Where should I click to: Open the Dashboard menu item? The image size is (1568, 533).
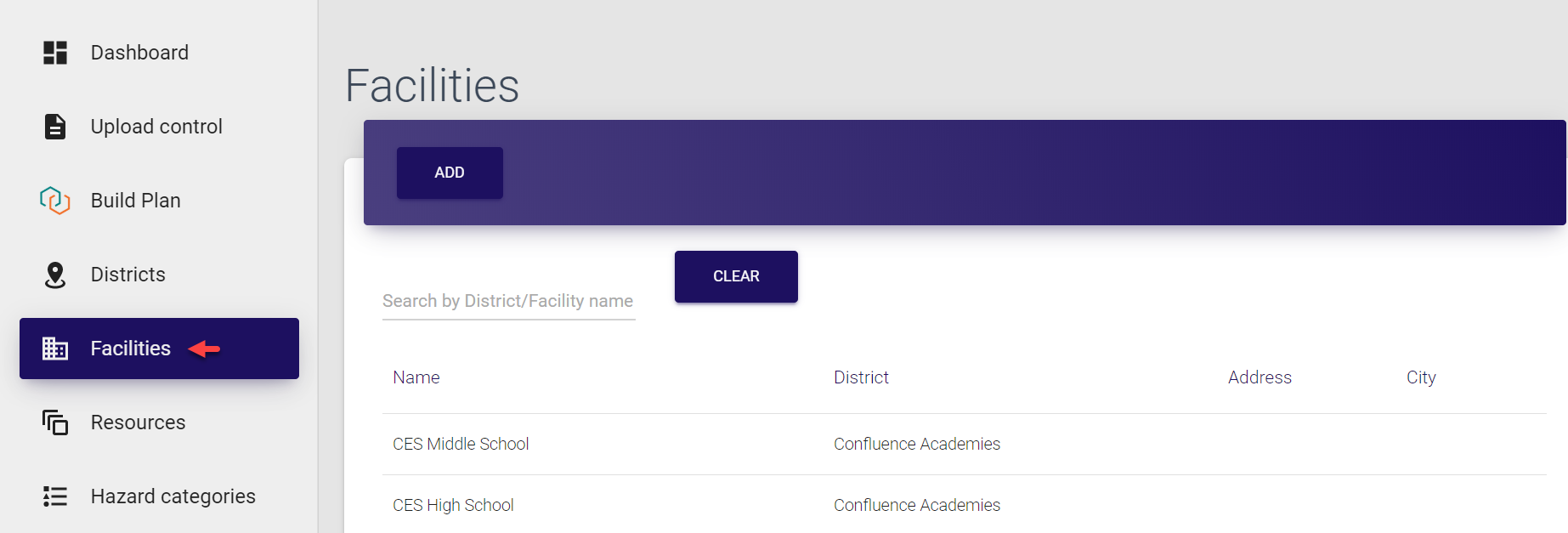[139, 53]
